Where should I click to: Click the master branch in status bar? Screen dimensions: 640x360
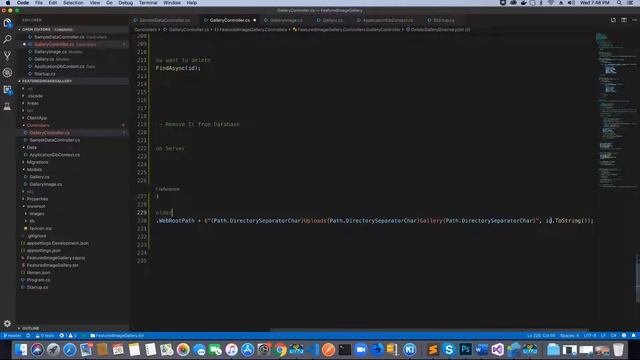12,336
